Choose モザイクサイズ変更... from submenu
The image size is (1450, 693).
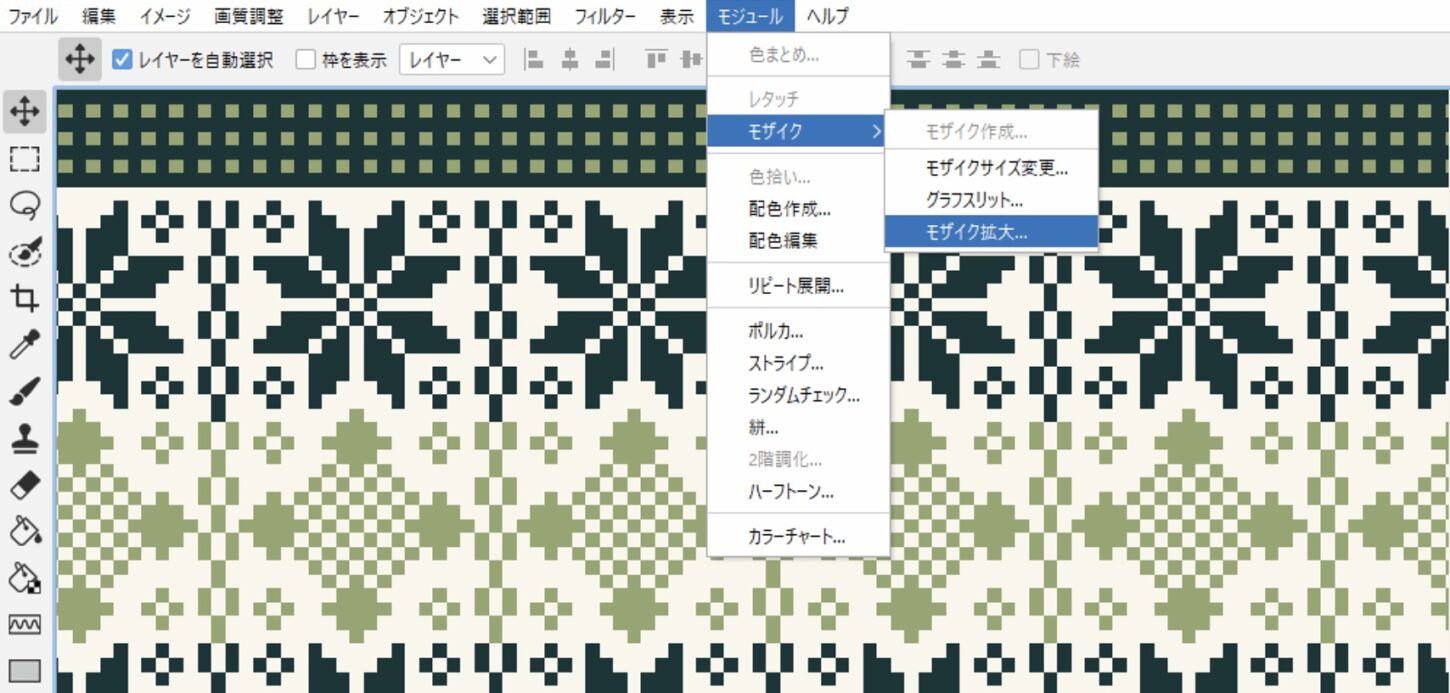[x=991, y=168]
